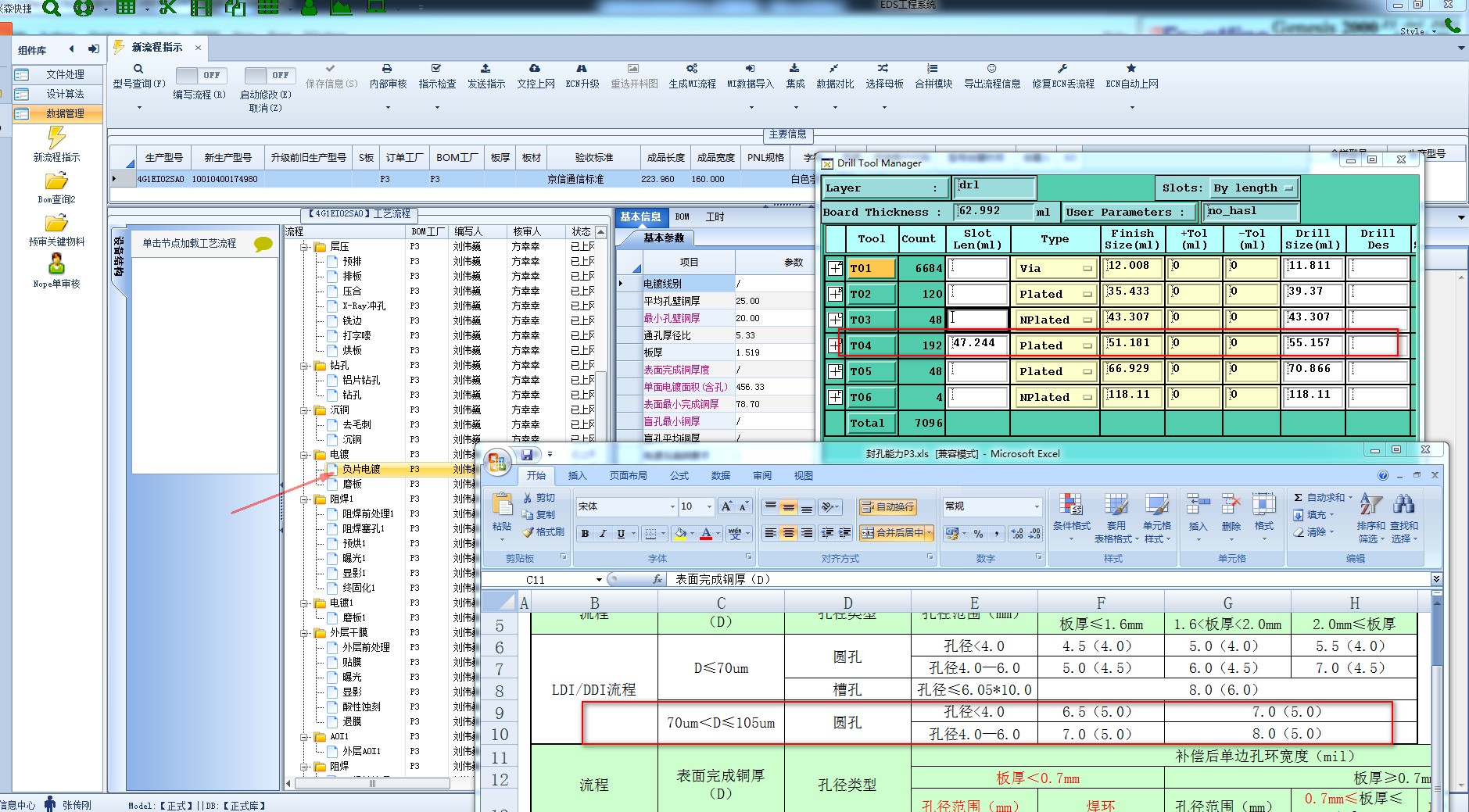
Task: Toggle Excel underline formatting
Action: coord(621,534)
